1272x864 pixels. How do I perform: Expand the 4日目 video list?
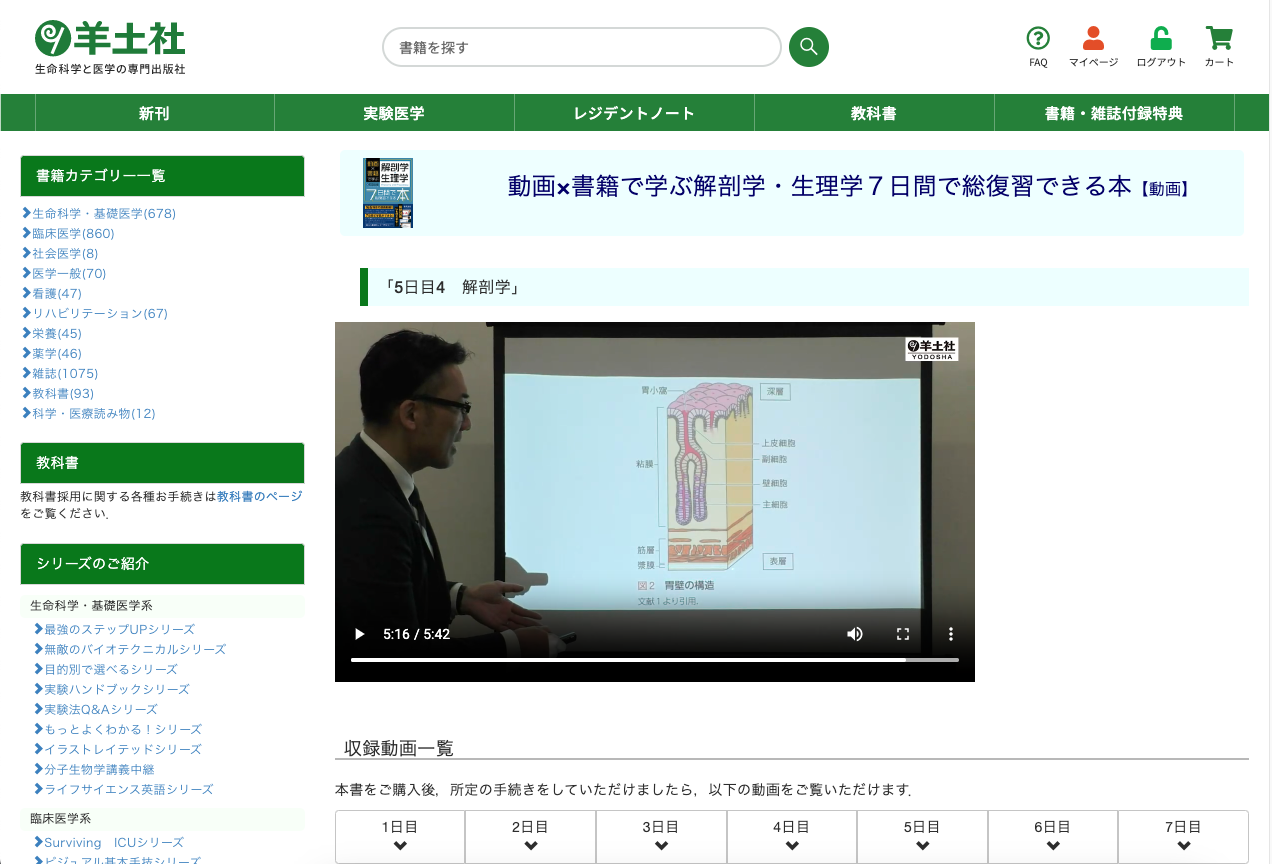click(791, 837)
